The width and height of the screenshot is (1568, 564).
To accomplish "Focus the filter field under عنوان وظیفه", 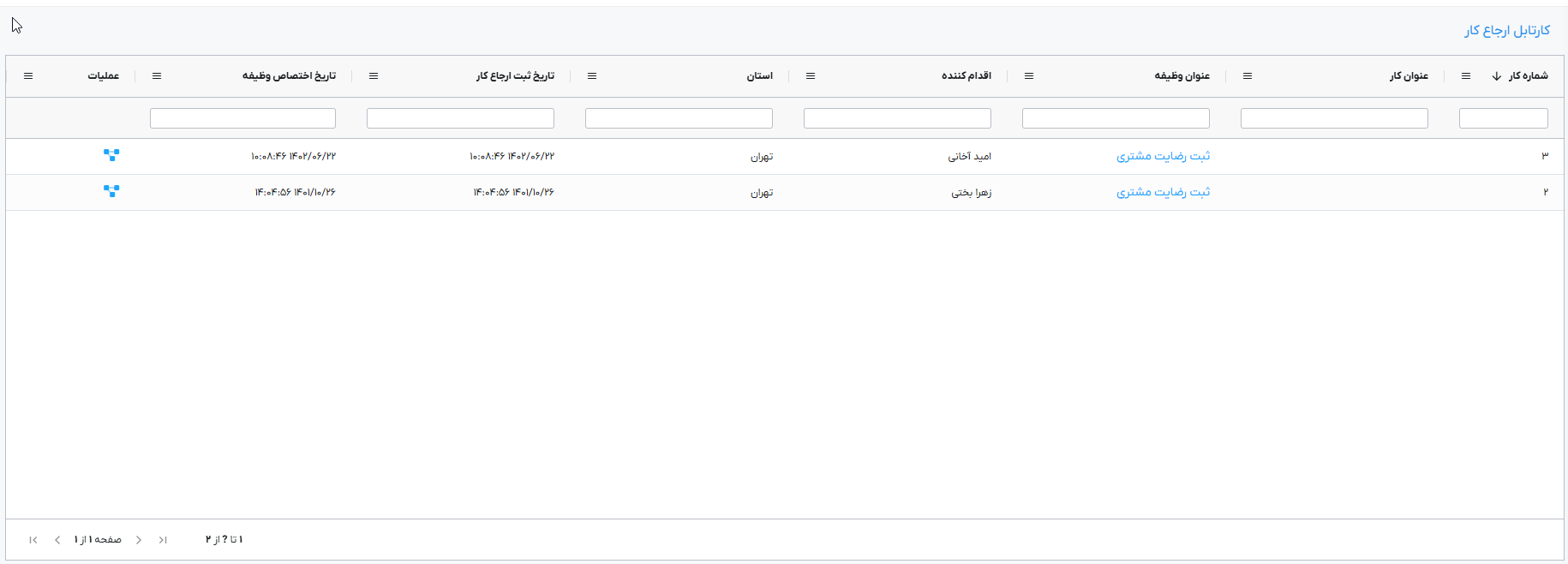I will (1116, 118).
